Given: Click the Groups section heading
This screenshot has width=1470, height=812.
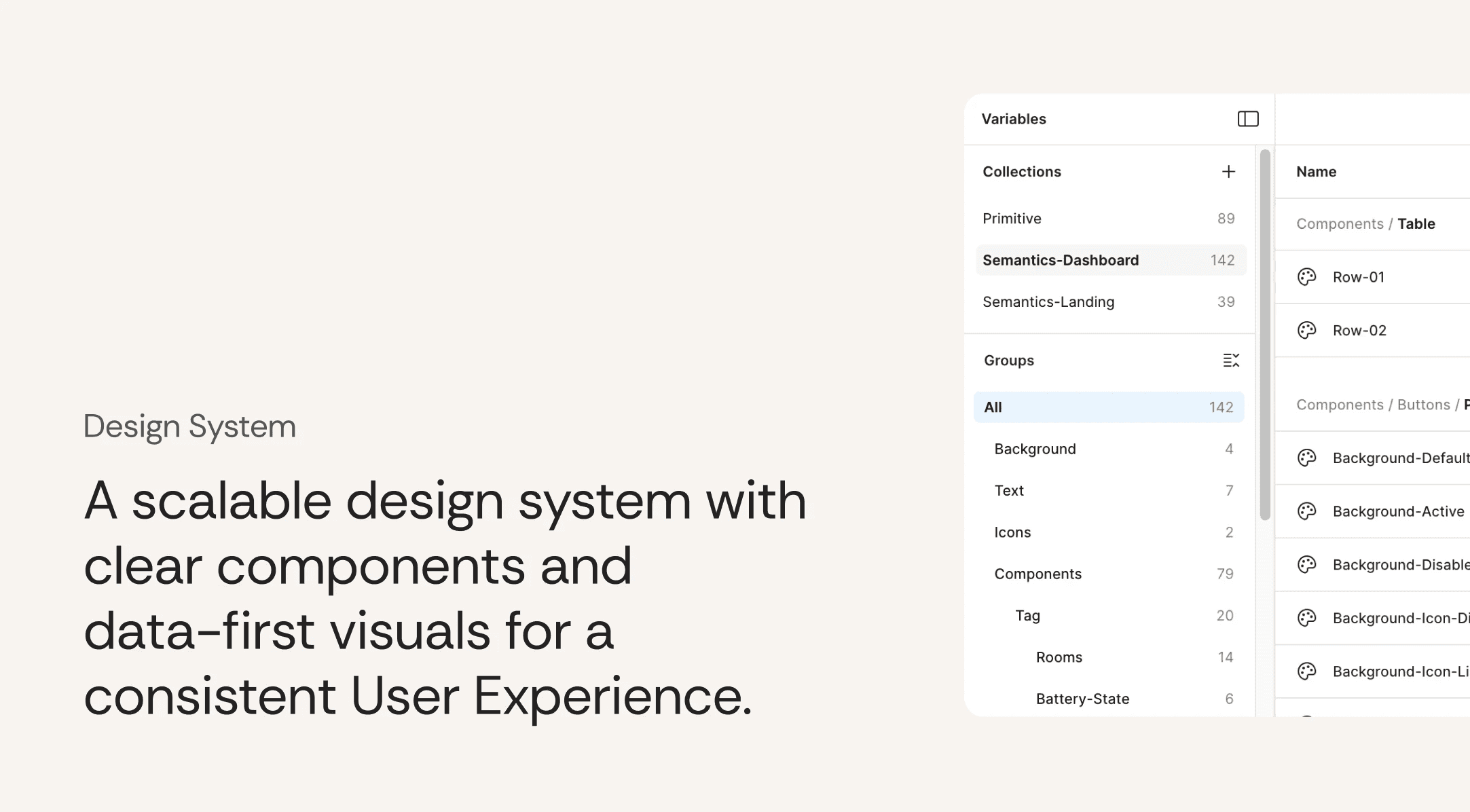Looking at the screenshot, I should coord(1009,361).
